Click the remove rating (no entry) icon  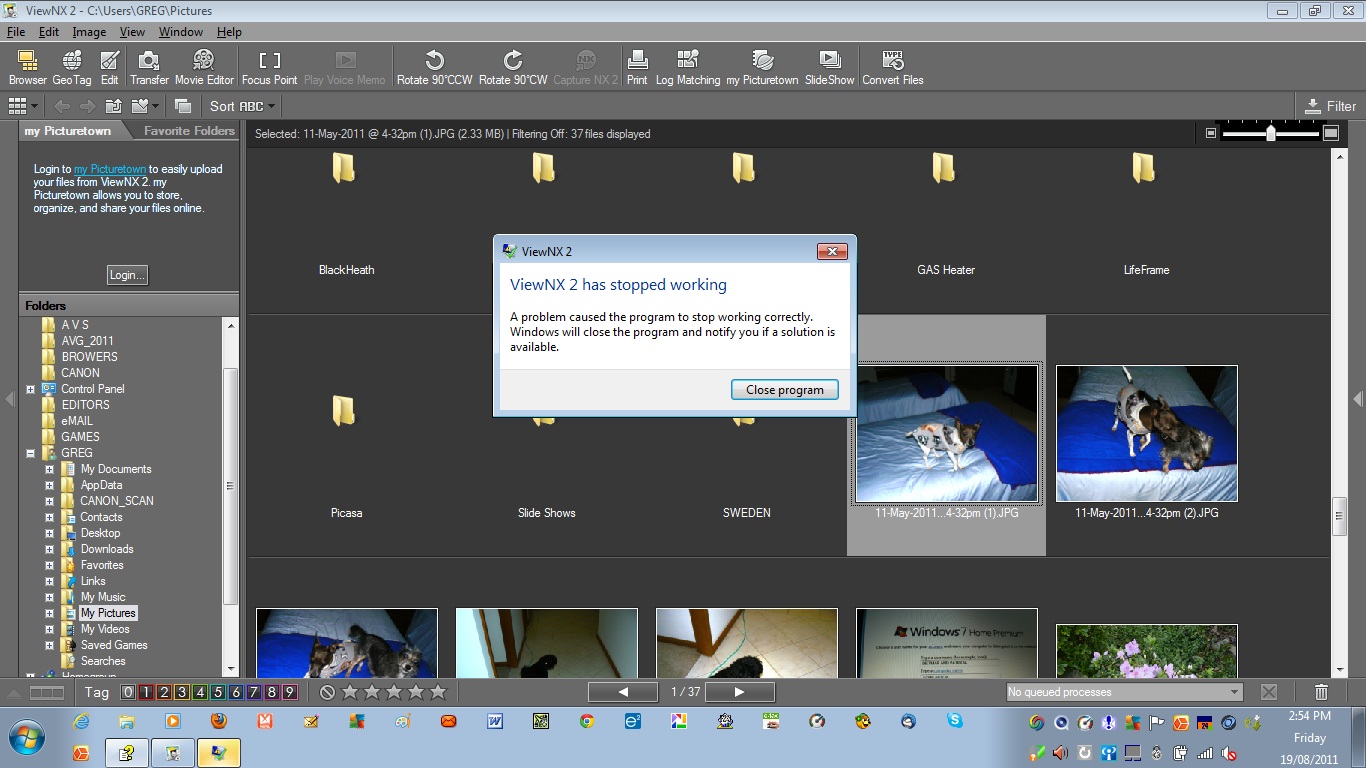327,692
